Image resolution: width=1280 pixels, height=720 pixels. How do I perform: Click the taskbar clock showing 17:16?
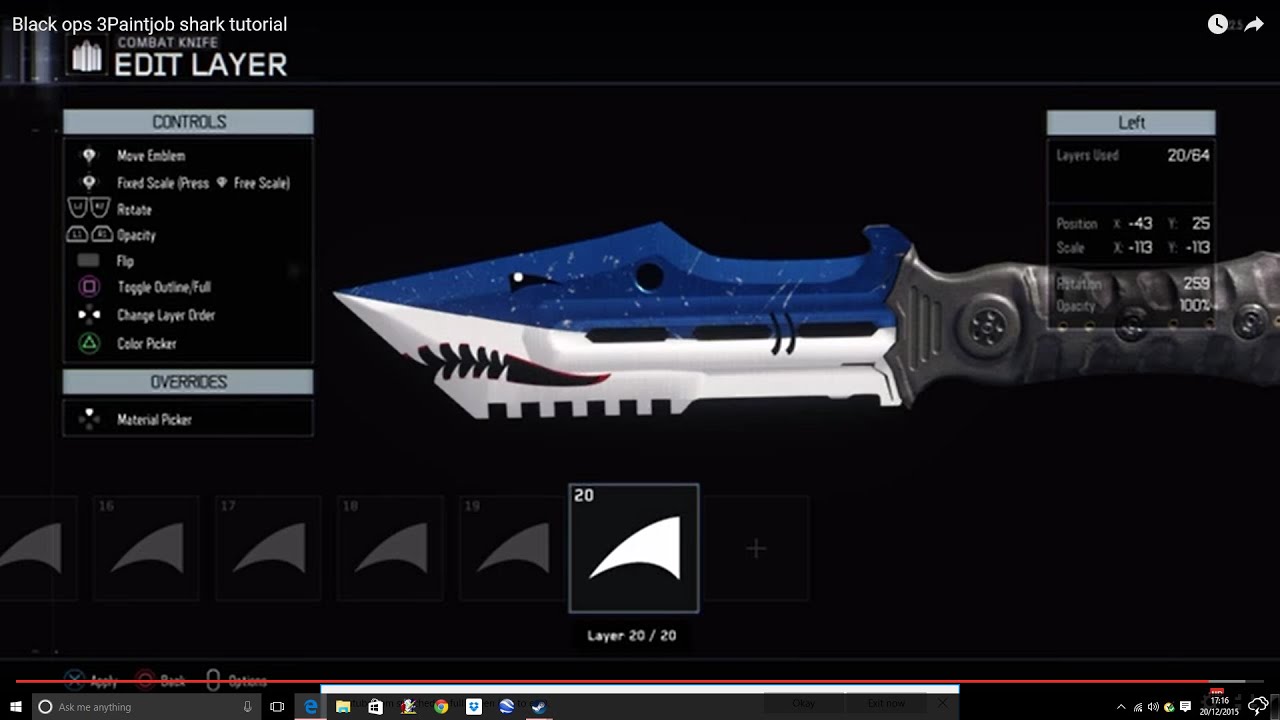click(x=1219, y=706)
